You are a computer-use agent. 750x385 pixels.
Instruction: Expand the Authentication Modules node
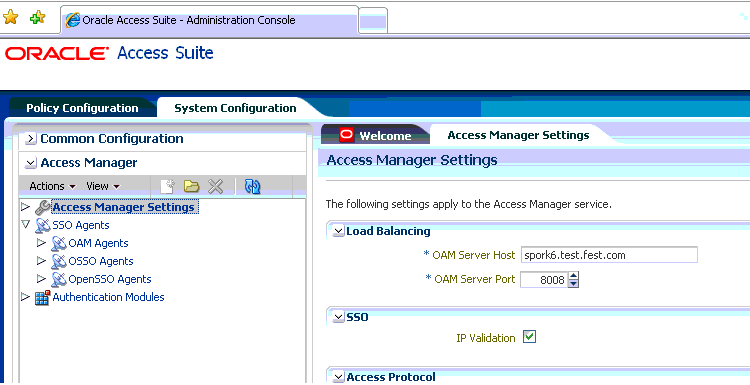(x=25, y=297)
